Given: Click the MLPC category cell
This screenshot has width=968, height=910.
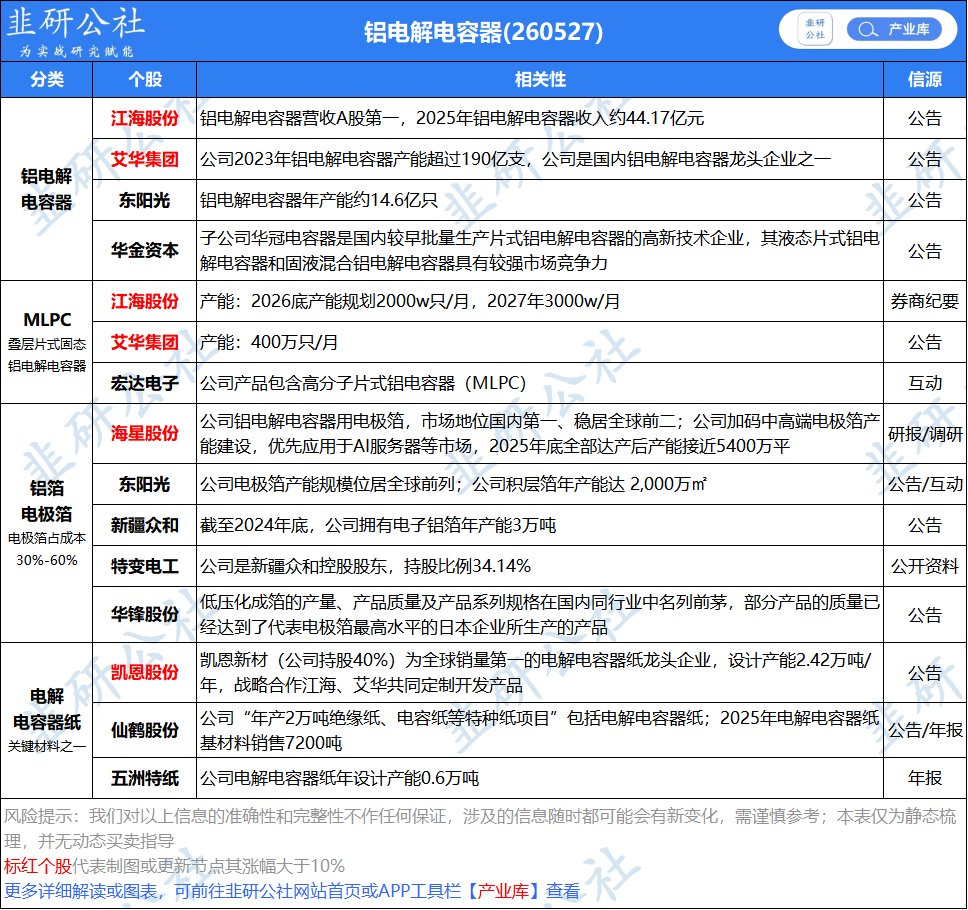Looking at the screenshot, I should point(47,342).
